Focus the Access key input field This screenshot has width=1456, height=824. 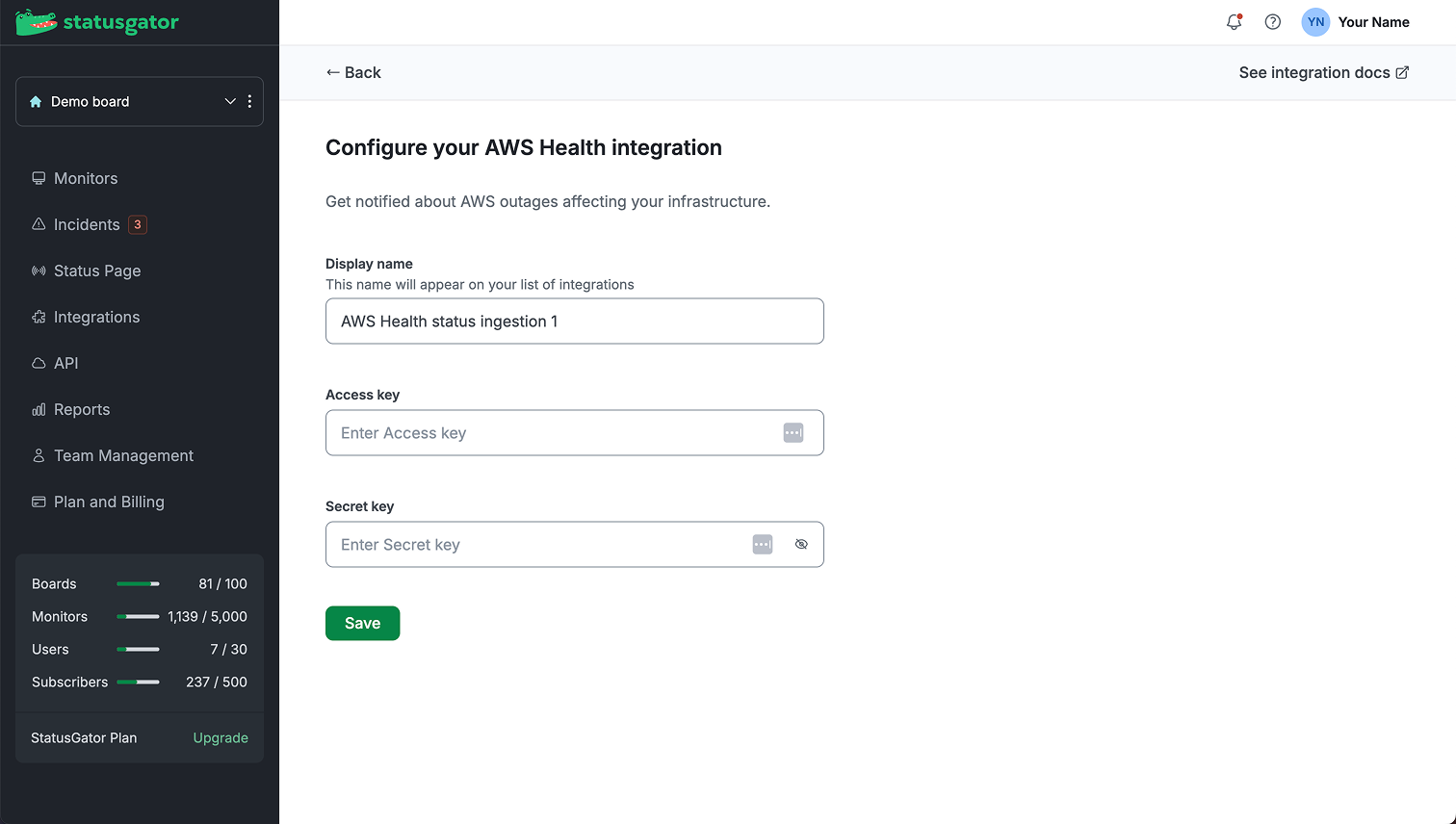(575, 433)
